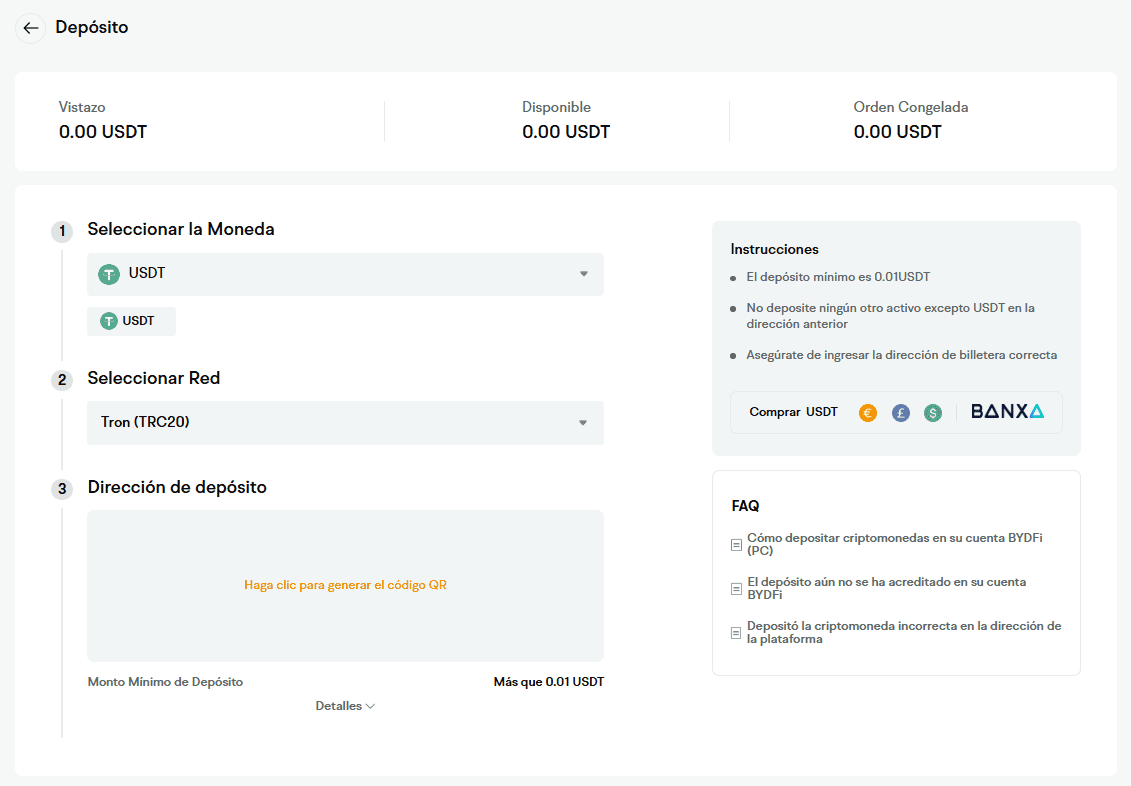The height and width of the screenshot is (786, 1131).
Task: Click the Seleccionar Red heading
Action: click(154, 379)
